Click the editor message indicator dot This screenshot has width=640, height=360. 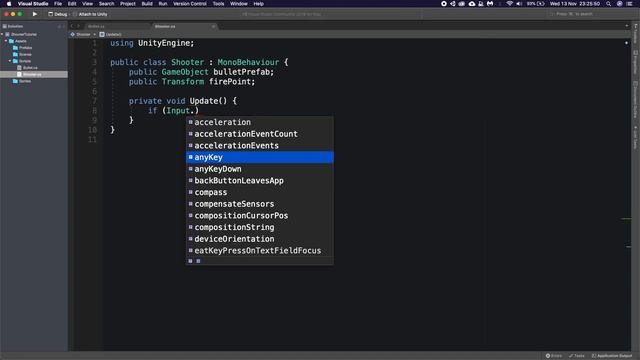click(627, 43)
